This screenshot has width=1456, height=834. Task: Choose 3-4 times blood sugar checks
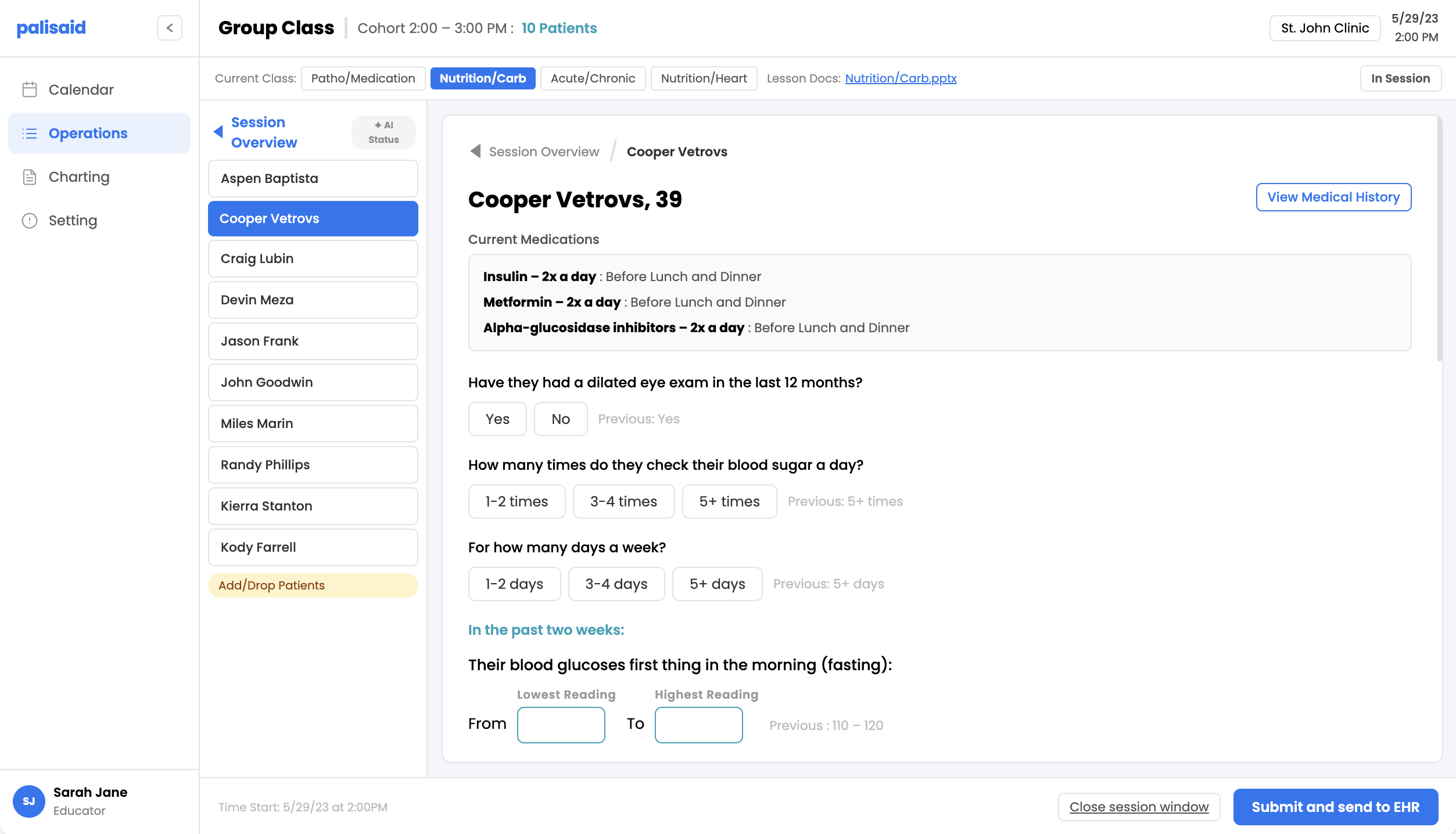[x=624, y=501]
